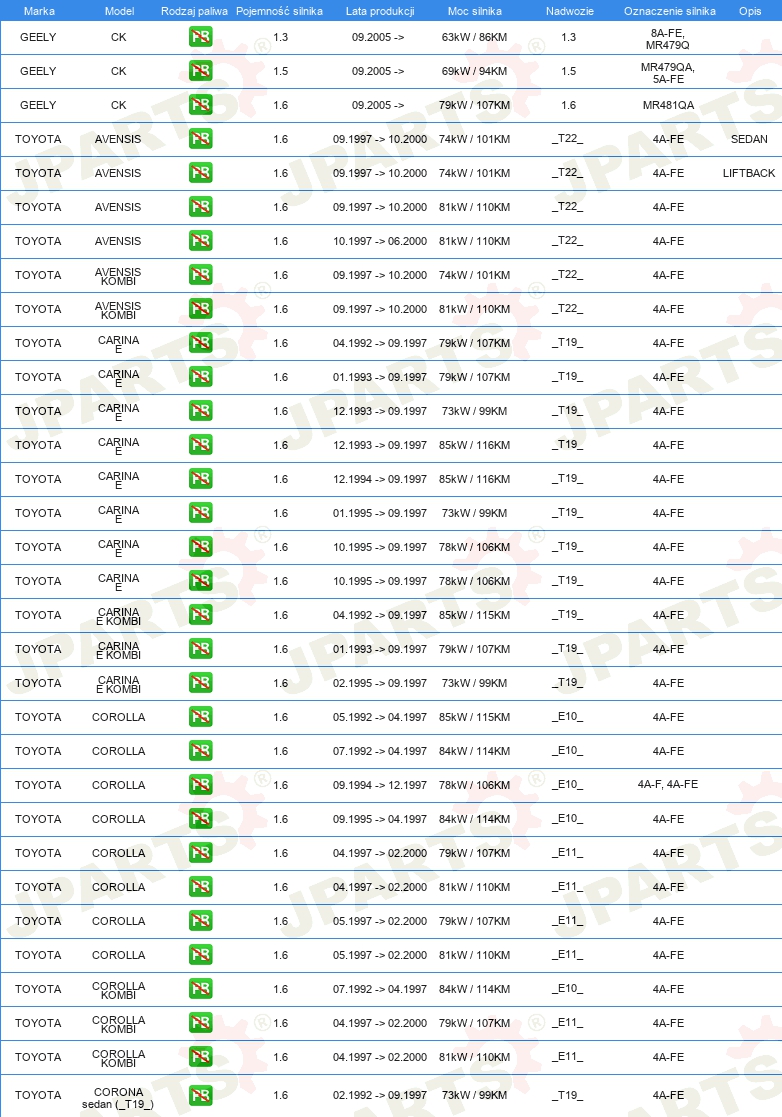Click the Marka column header
The height and width of the screenshot is (1117, 782).
39,11
